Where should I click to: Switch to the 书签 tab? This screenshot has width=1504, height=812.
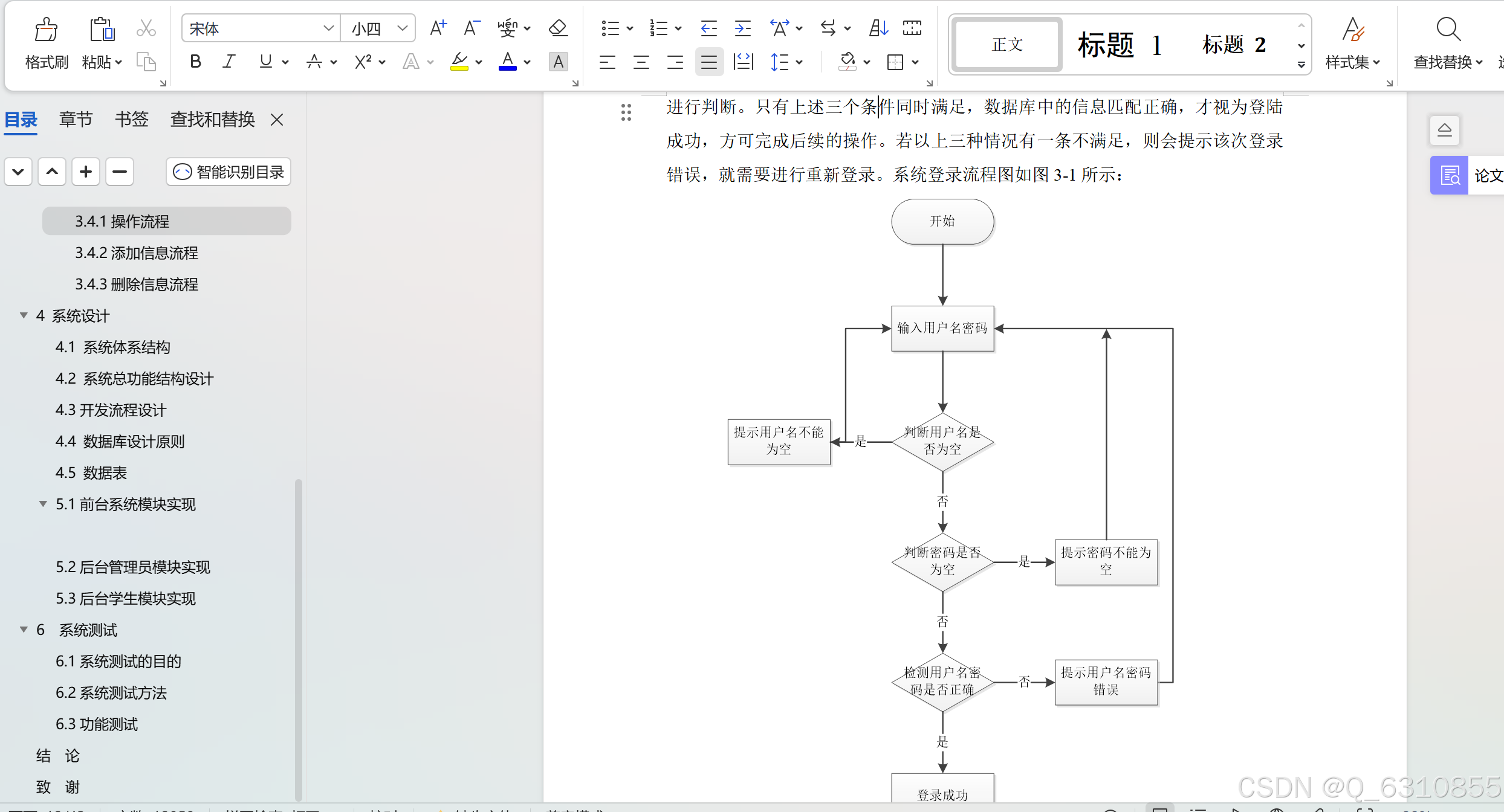pyautogui.click(x=131, y=119)
